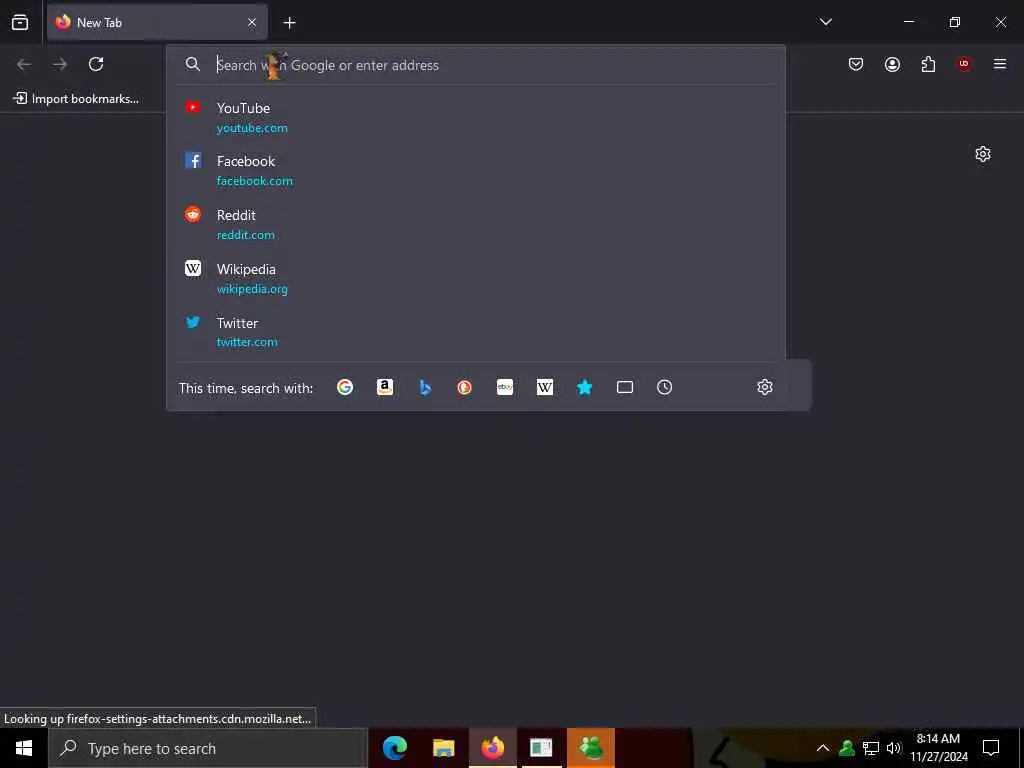Select the Twitter suggestion
Viewport: 1024px width, 768px height.
tap(475, 332)
